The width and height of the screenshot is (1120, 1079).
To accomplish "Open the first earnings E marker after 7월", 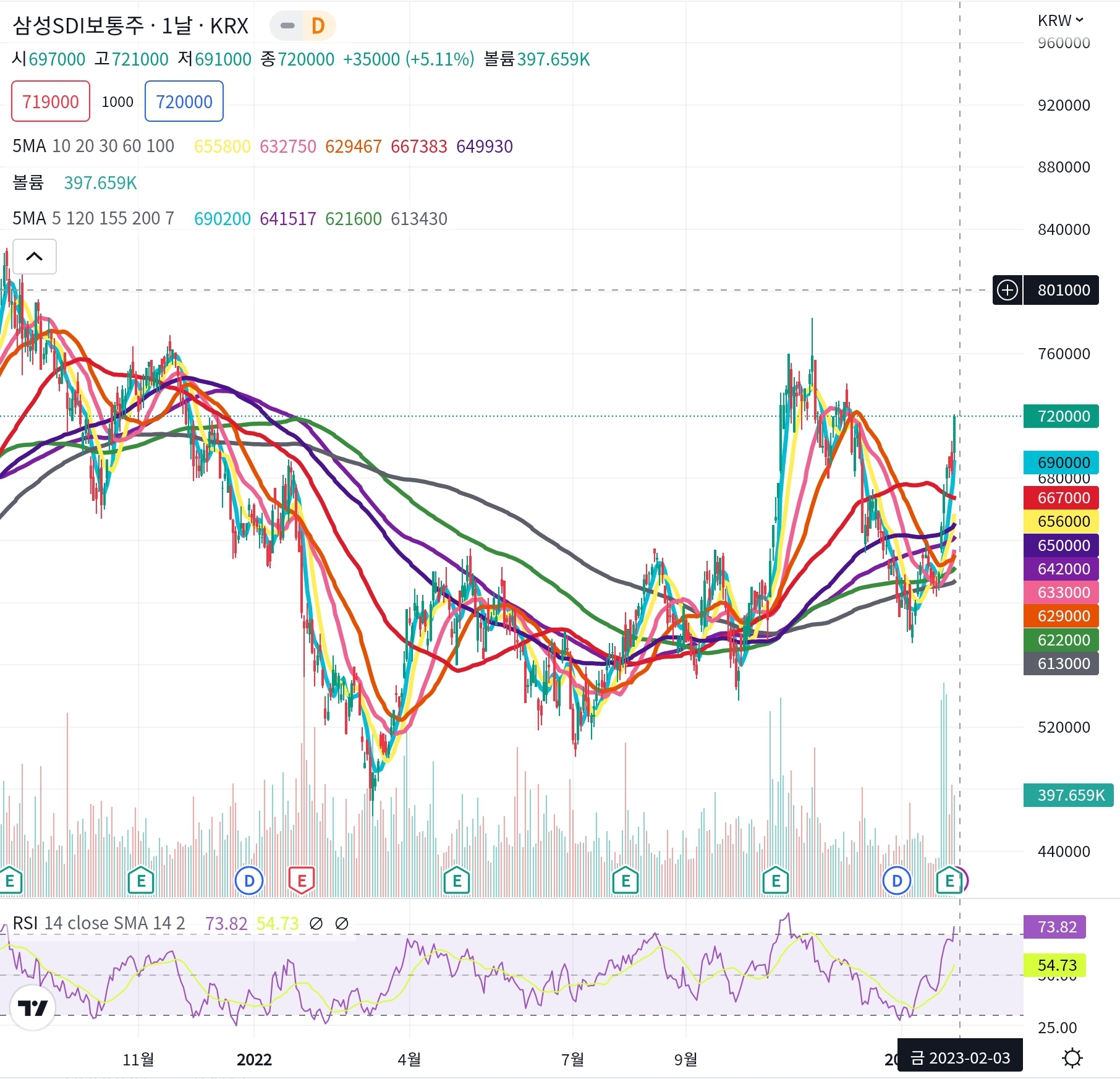I will coord(626,881).
